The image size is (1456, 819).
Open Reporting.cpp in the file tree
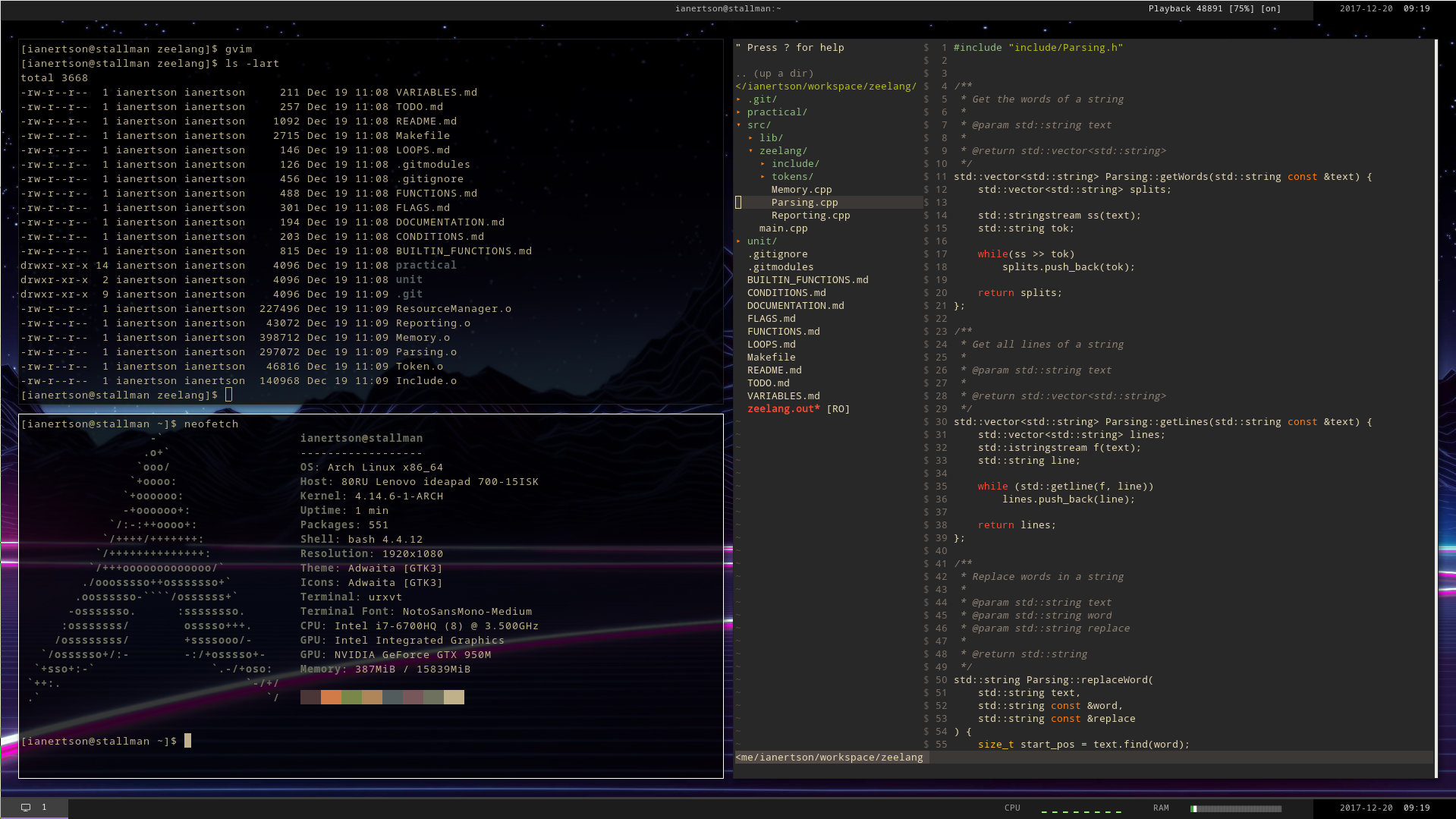click(x=810, y=216)
